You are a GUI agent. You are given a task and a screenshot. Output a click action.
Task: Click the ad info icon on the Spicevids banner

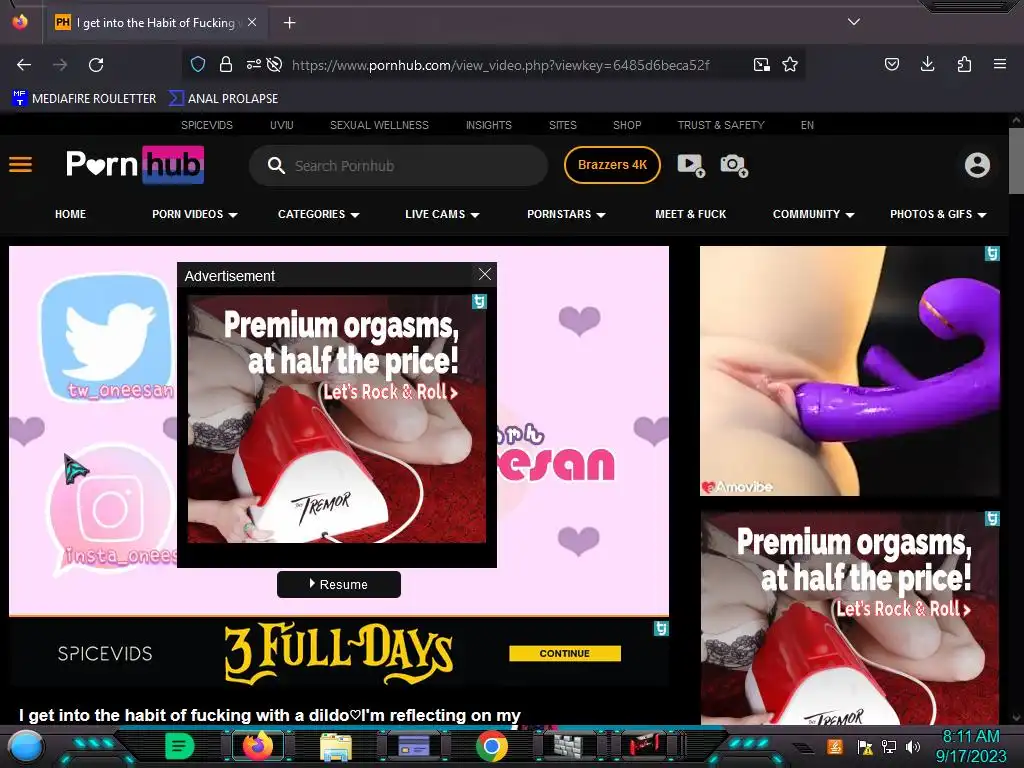(661, 628)
